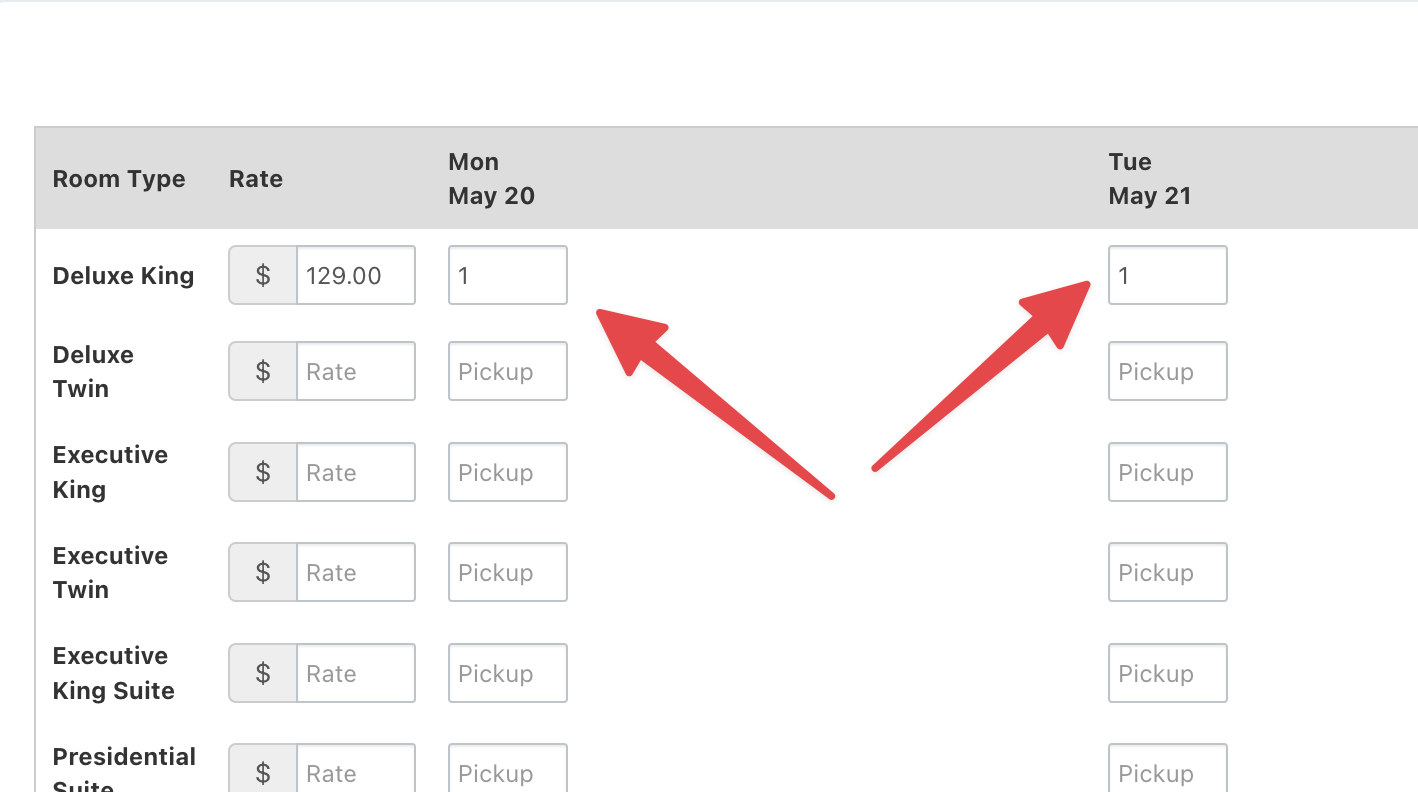Click the Presidential Suite rate input

coord(355,772)
